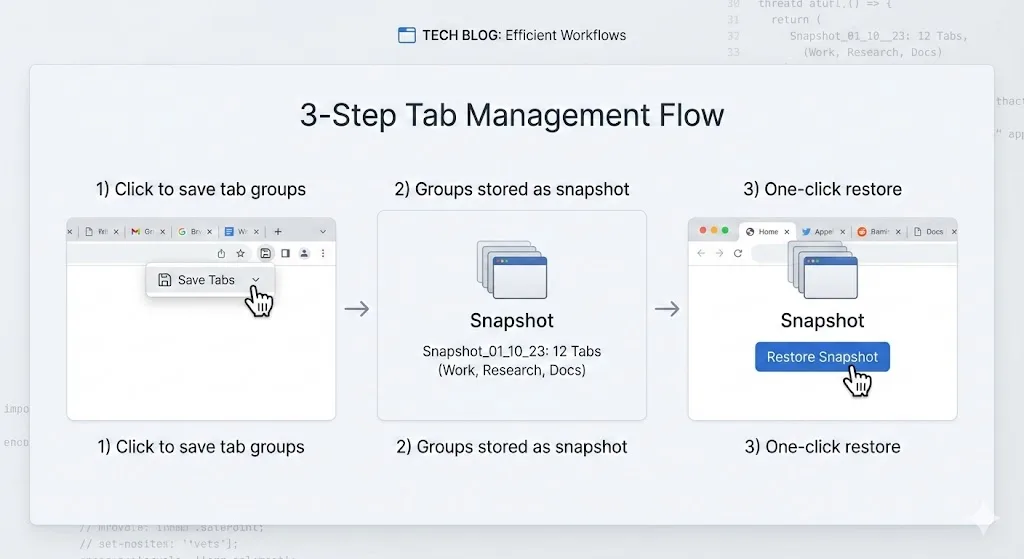Viewport: 1024px width, 559px height.
Task: Click the Twitter bird favicon
Action: tap(806, 232)
